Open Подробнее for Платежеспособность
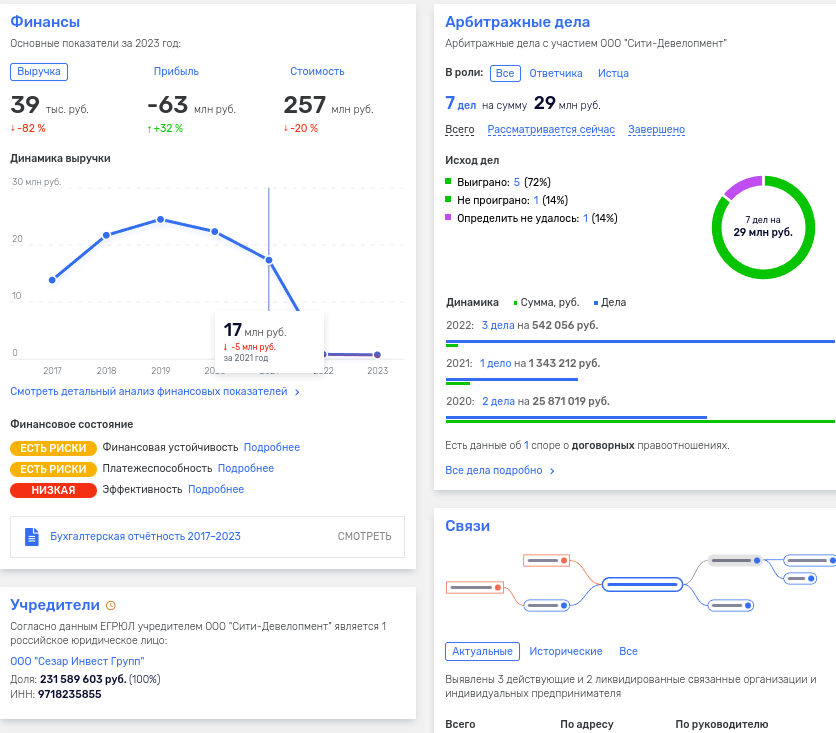Screen dimensions: 836x733 point(246,468)
